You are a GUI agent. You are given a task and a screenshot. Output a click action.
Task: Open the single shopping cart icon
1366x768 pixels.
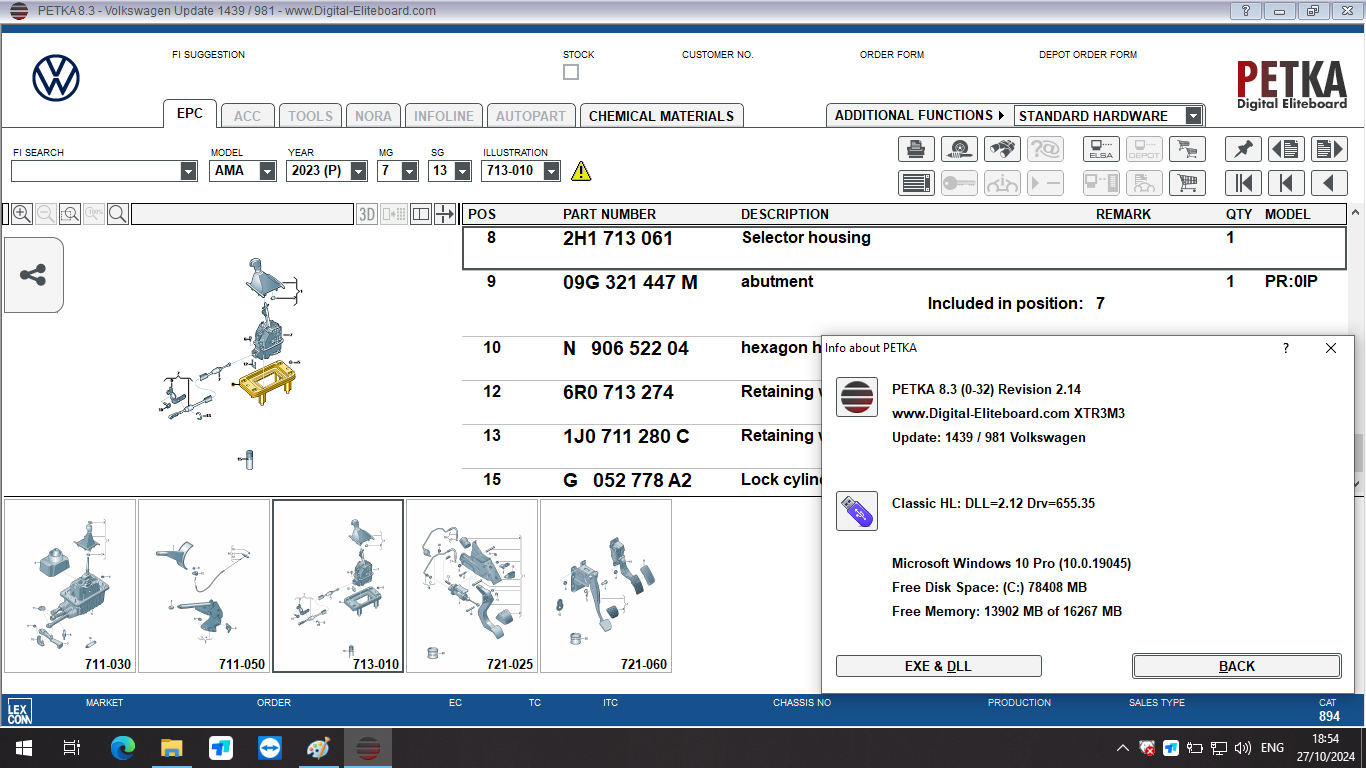pyautogui.click(x=1187, y=183)
